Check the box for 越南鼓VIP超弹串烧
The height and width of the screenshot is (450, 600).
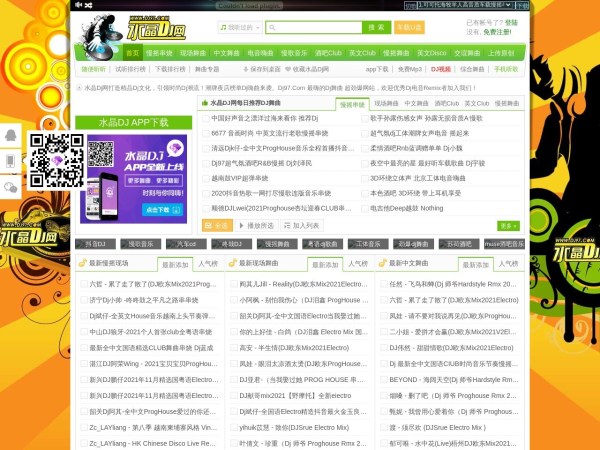[206, 178]
